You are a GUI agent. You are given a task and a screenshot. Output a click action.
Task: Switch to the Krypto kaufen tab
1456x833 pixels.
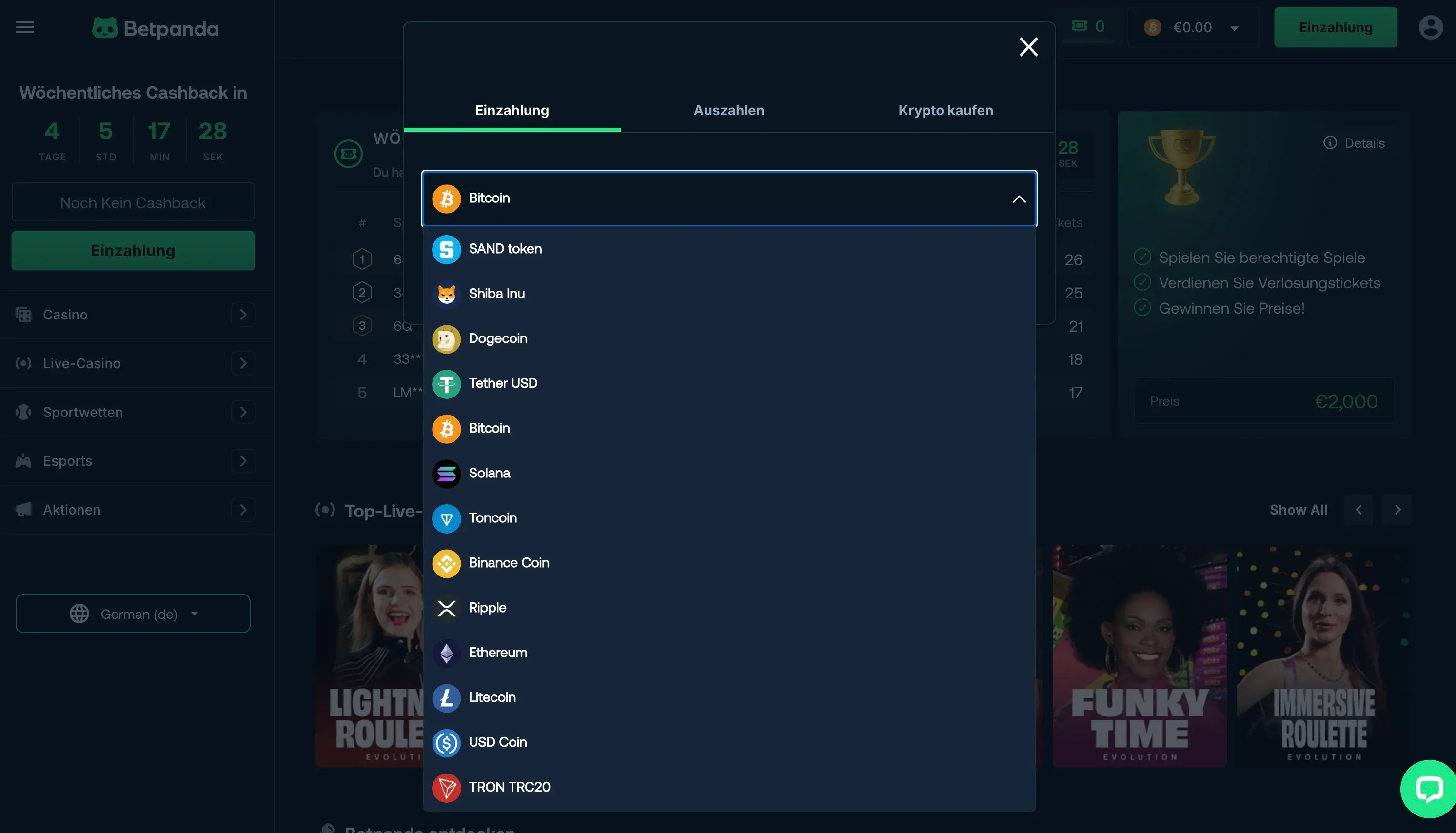click(945, 110)
